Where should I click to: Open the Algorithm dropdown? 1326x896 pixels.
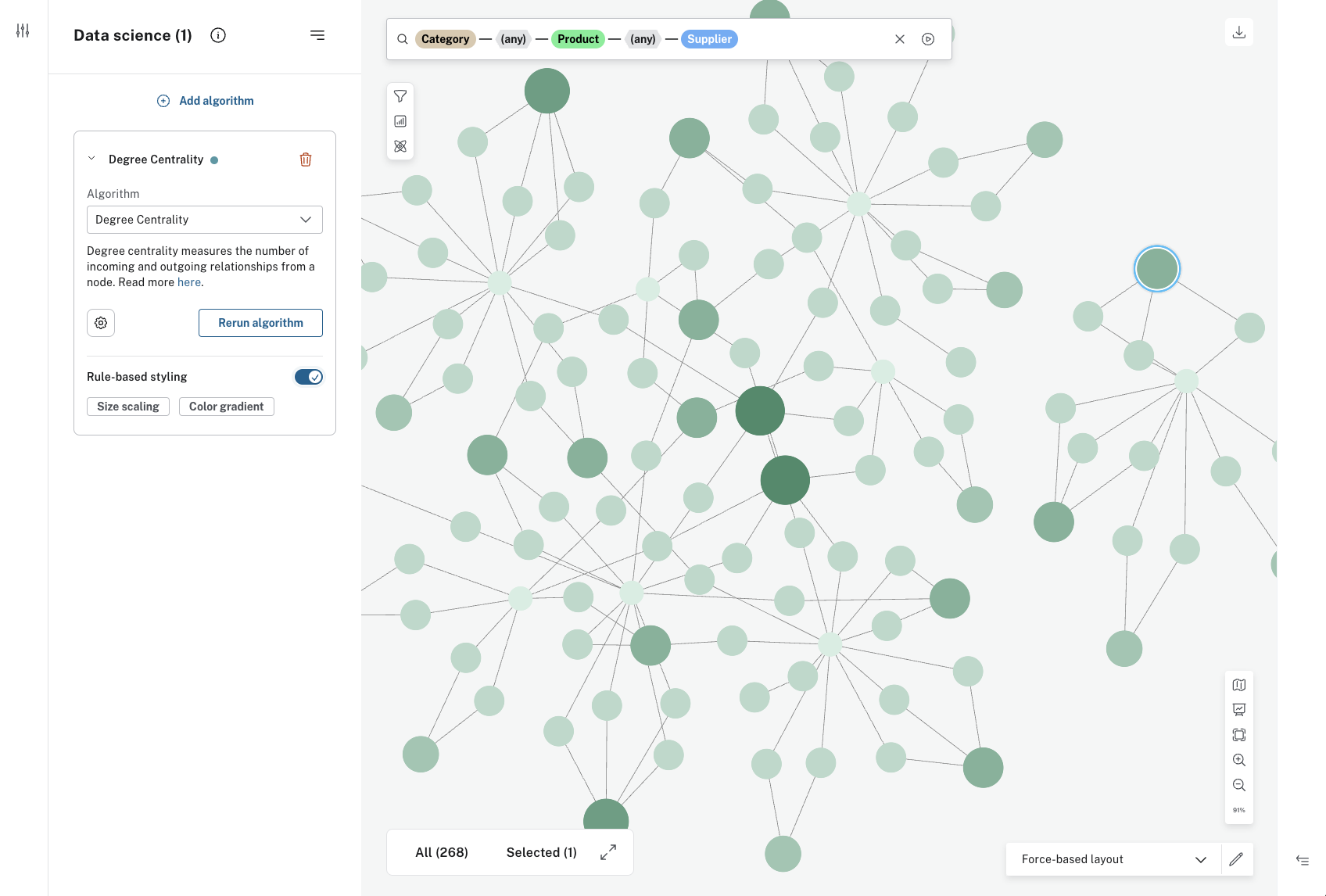205,220
